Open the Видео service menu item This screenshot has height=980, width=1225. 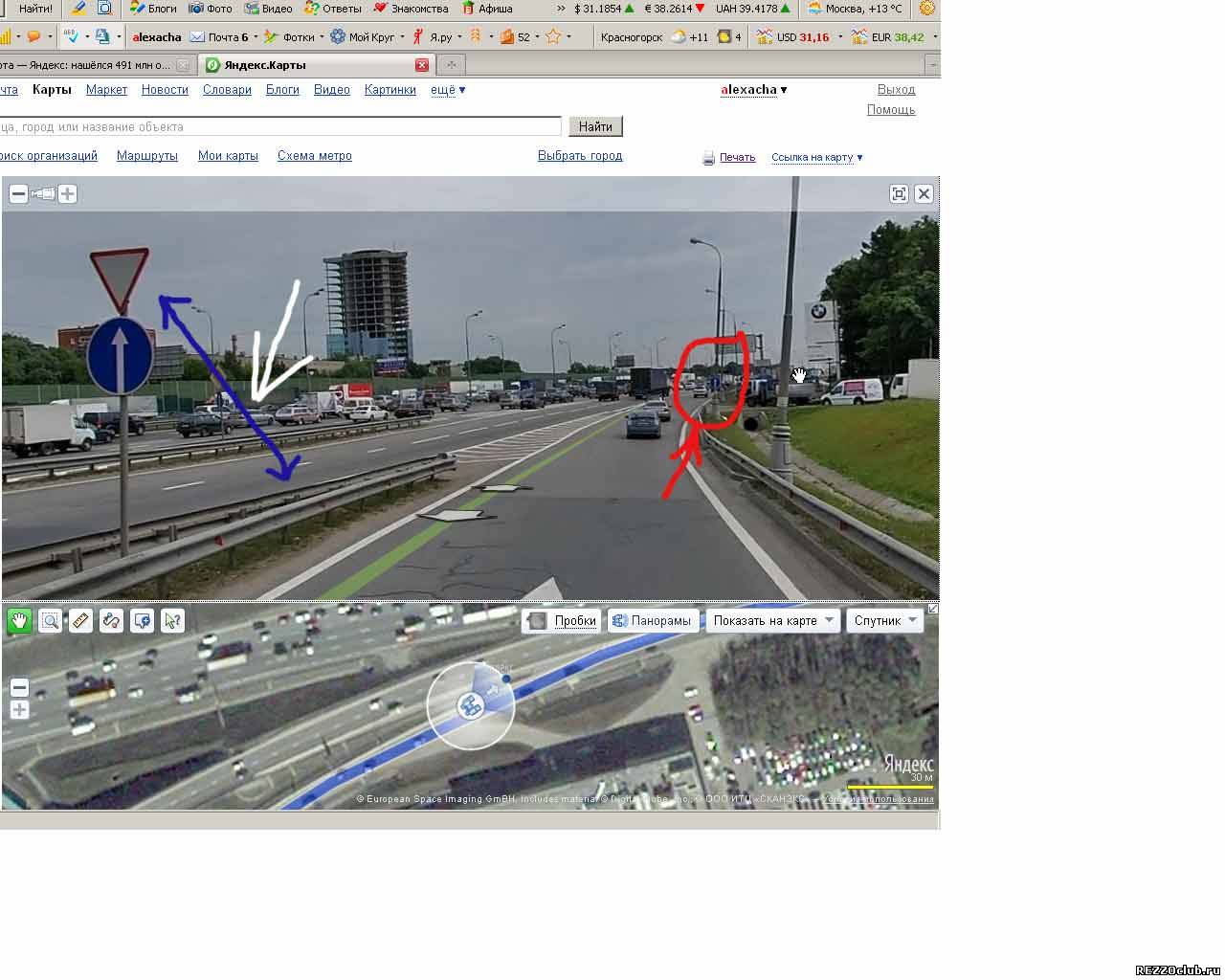click(332, 90)
